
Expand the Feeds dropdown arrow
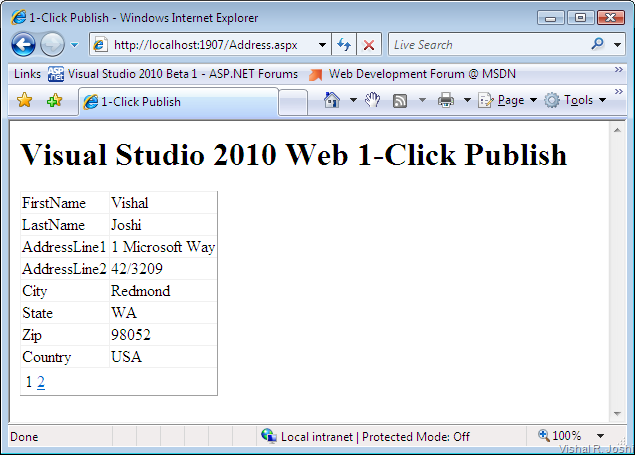[x=422, y=100]
